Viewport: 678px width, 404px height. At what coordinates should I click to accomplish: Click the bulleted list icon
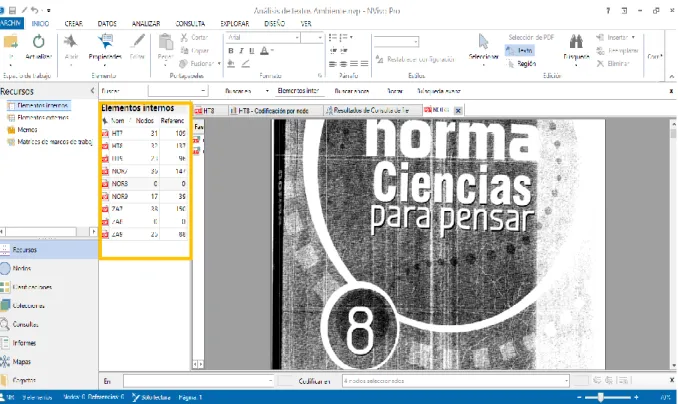pyautogui.click(x=333, y=37)
